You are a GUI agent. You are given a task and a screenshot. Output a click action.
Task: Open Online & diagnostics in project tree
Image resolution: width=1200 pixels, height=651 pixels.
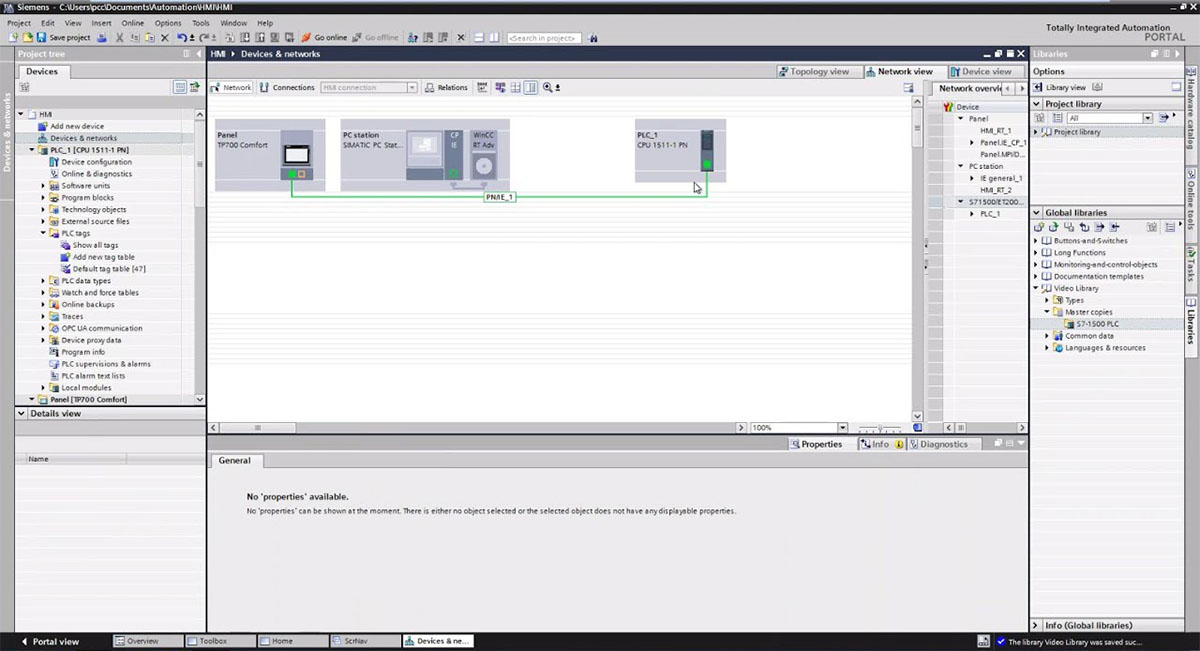coord(96,174)
